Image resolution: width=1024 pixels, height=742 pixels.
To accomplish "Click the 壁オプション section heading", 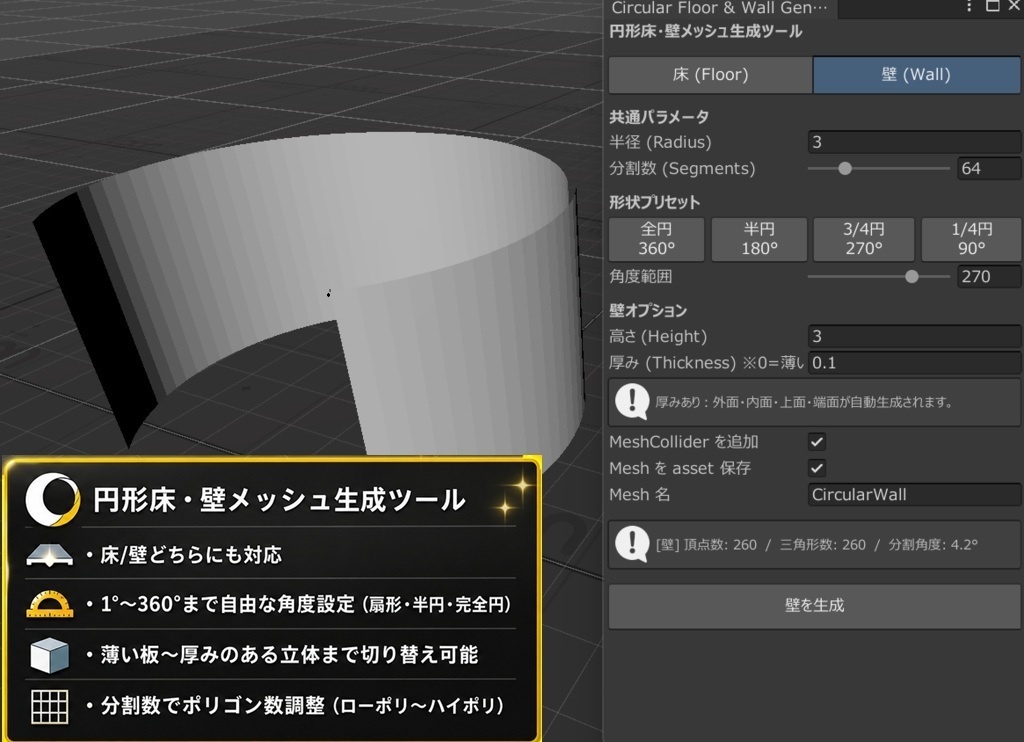I will tap(648, 310).
